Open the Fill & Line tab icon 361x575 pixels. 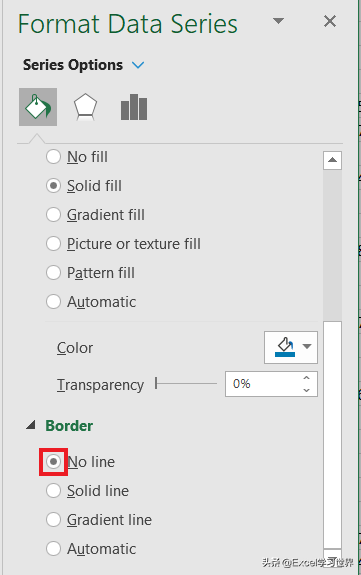(38, 107)
